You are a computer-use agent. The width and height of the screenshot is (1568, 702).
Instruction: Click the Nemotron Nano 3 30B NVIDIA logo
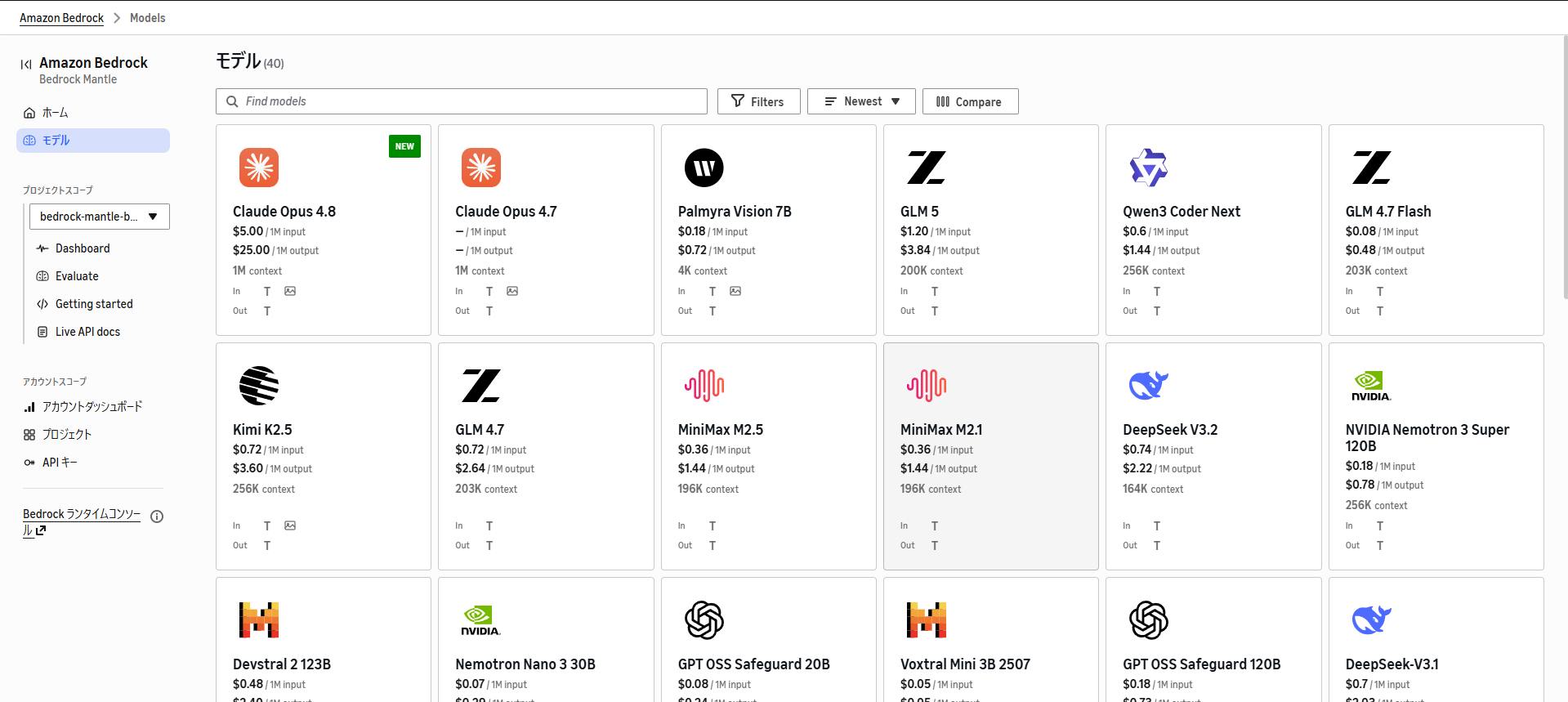tap(481, 620)
